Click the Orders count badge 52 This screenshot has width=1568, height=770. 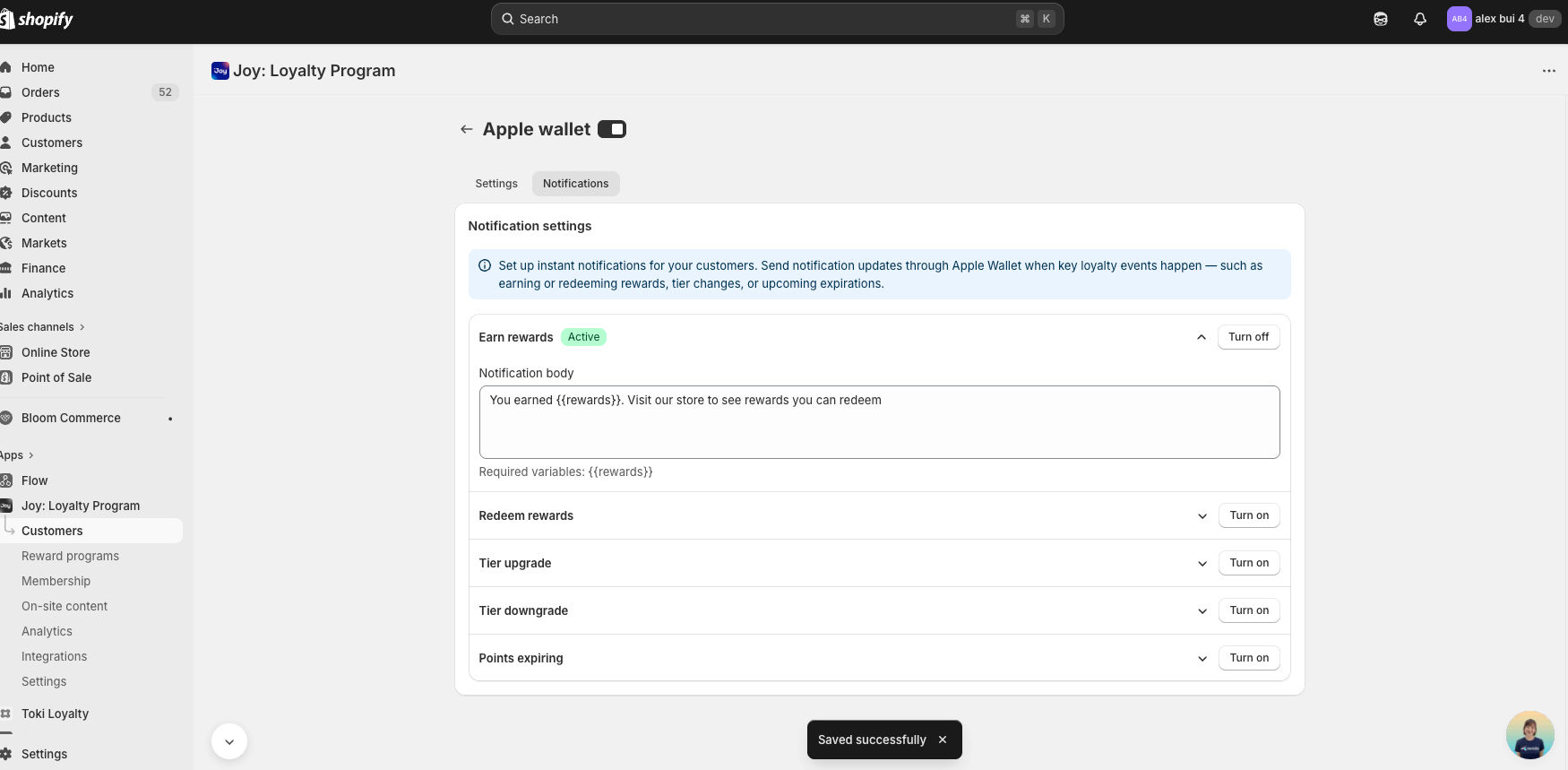165,92
